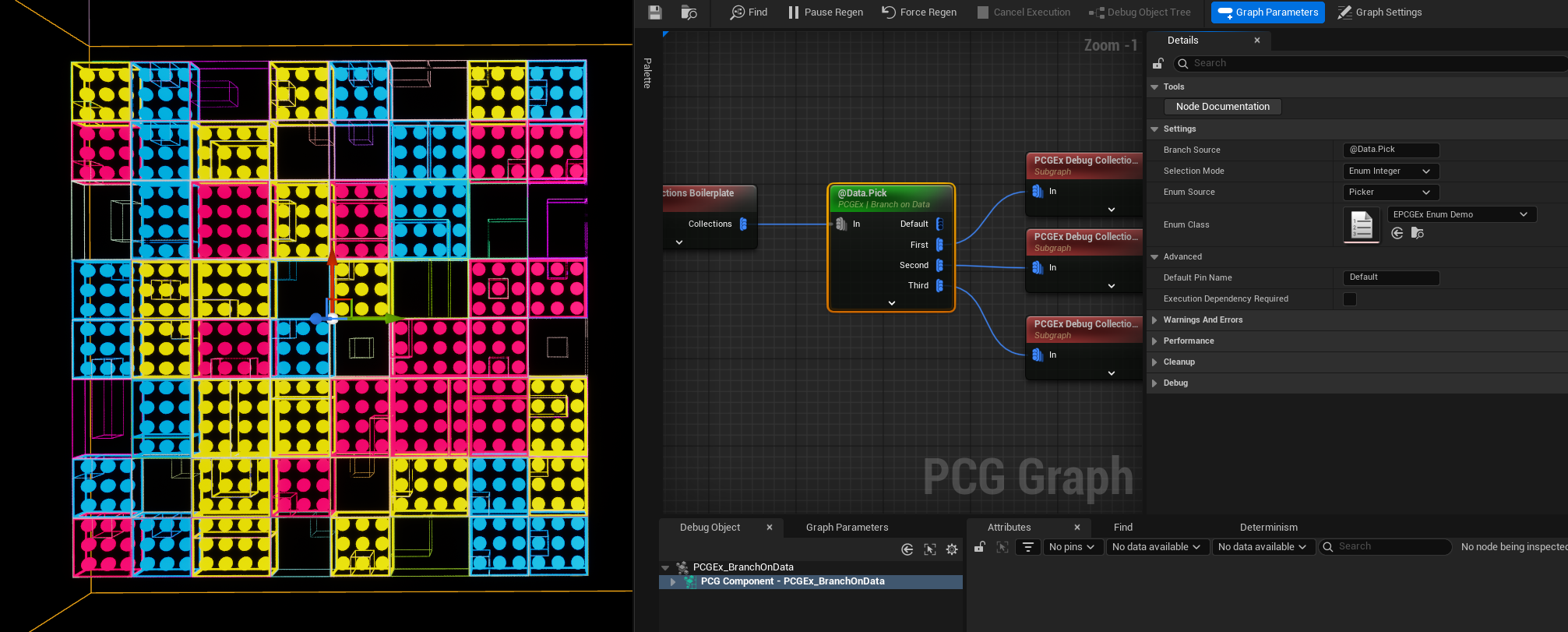Screen dimensions: 1568x632
Task: Open the Enum Source Picker dropdown
Action: 1390,192
